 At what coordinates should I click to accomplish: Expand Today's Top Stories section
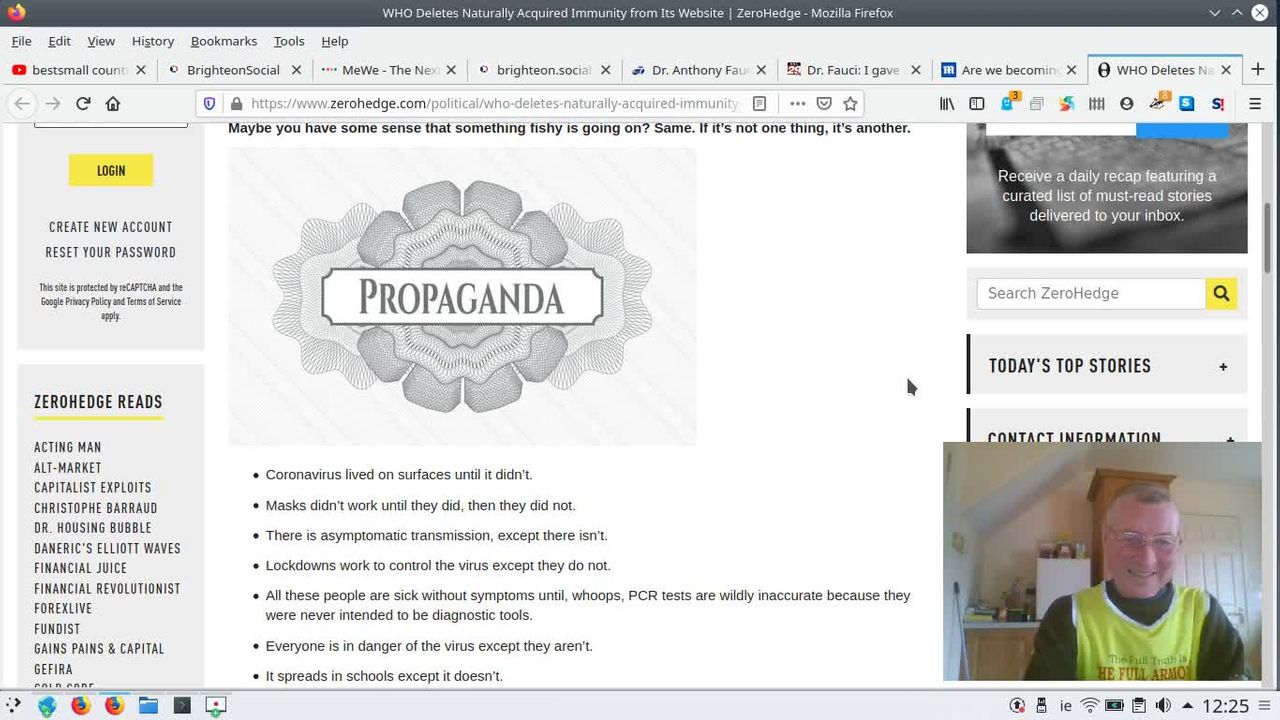tap(1223, 367)
